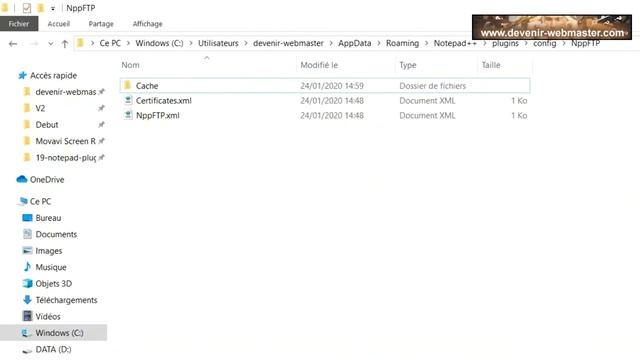This screenshot has height=360, width=640.
Task: Click the Musique note icon
Action: pos(27,267)
